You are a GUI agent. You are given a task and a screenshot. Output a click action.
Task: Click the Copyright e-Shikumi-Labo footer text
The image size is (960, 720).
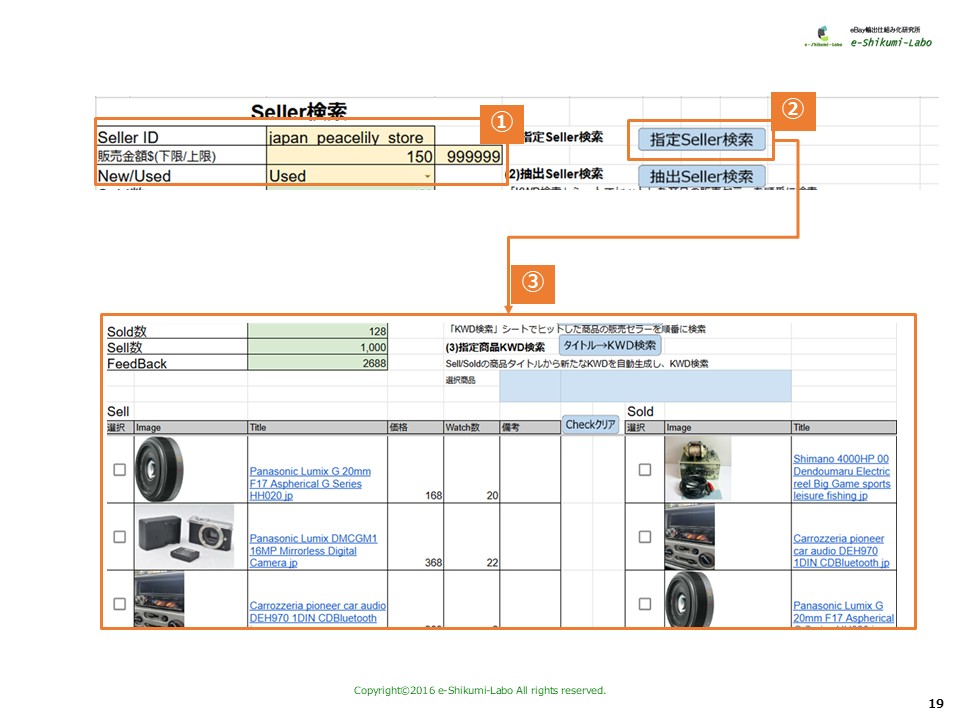[479, 690]
